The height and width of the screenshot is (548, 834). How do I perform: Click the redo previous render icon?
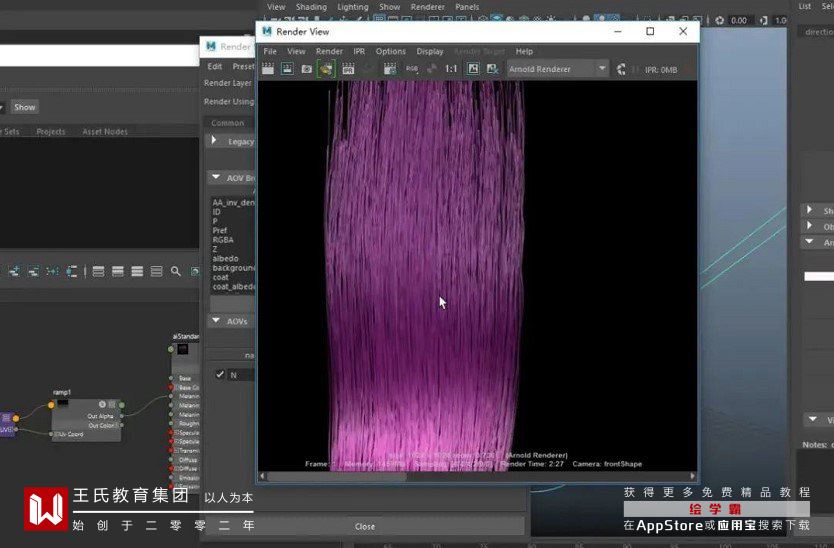click(x=268, y=69)
